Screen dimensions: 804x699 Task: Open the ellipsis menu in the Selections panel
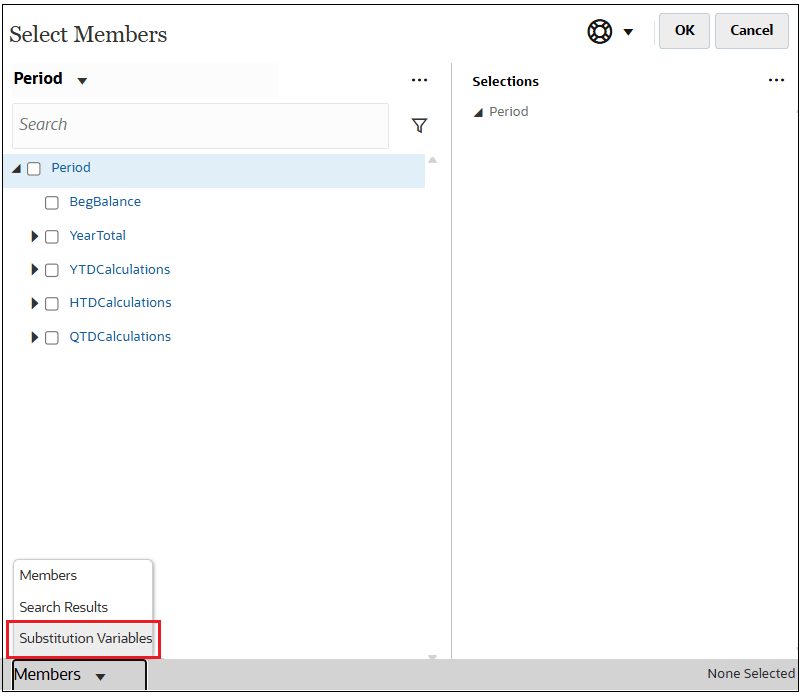777,80
